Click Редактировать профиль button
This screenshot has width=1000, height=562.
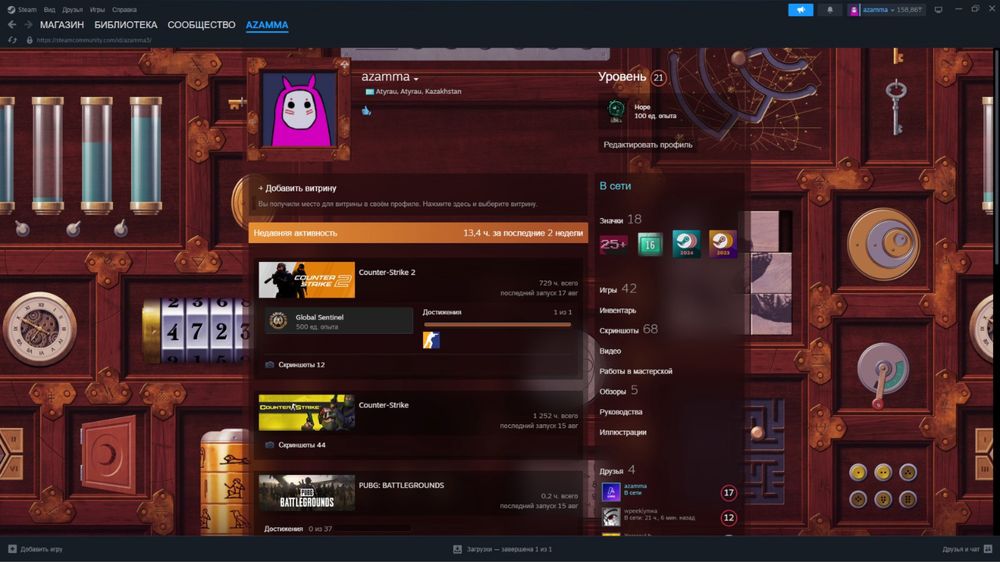[x=647, y=145]
